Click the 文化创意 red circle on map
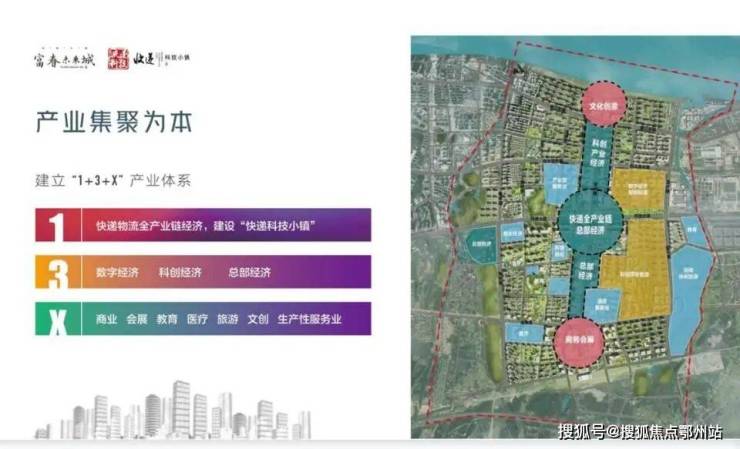This screenshot has height=449, width=740. 603,105
